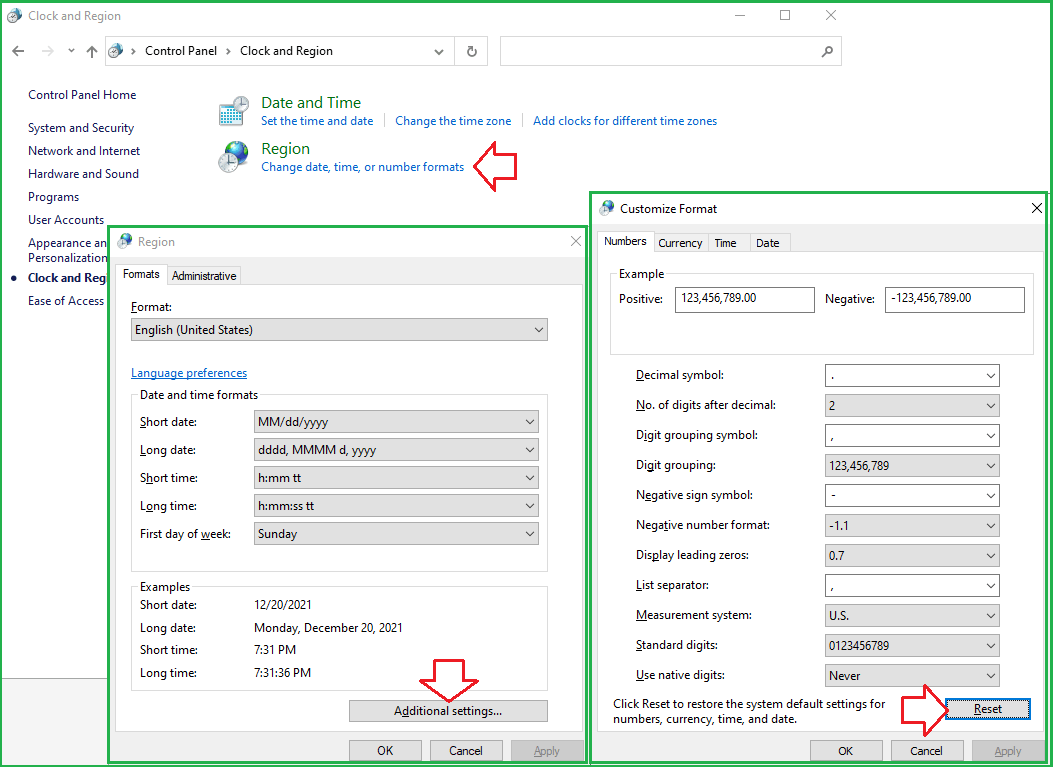Expand the address bar history dropdown
Viewport: 1053px width, 767px height.
point(439,51)
